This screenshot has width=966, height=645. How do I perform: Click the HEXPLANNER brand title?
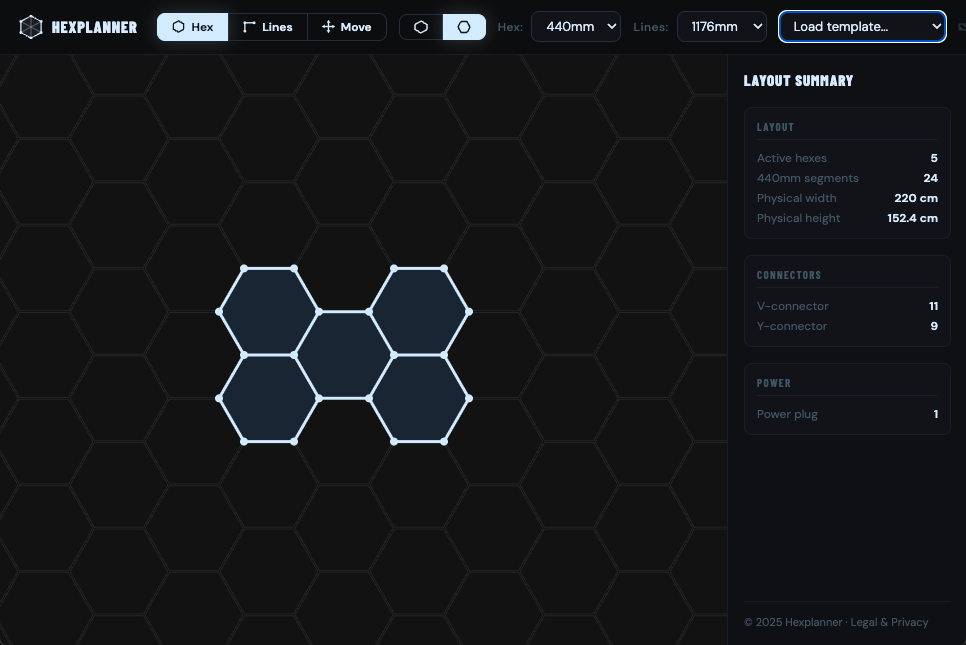(94, 27)
